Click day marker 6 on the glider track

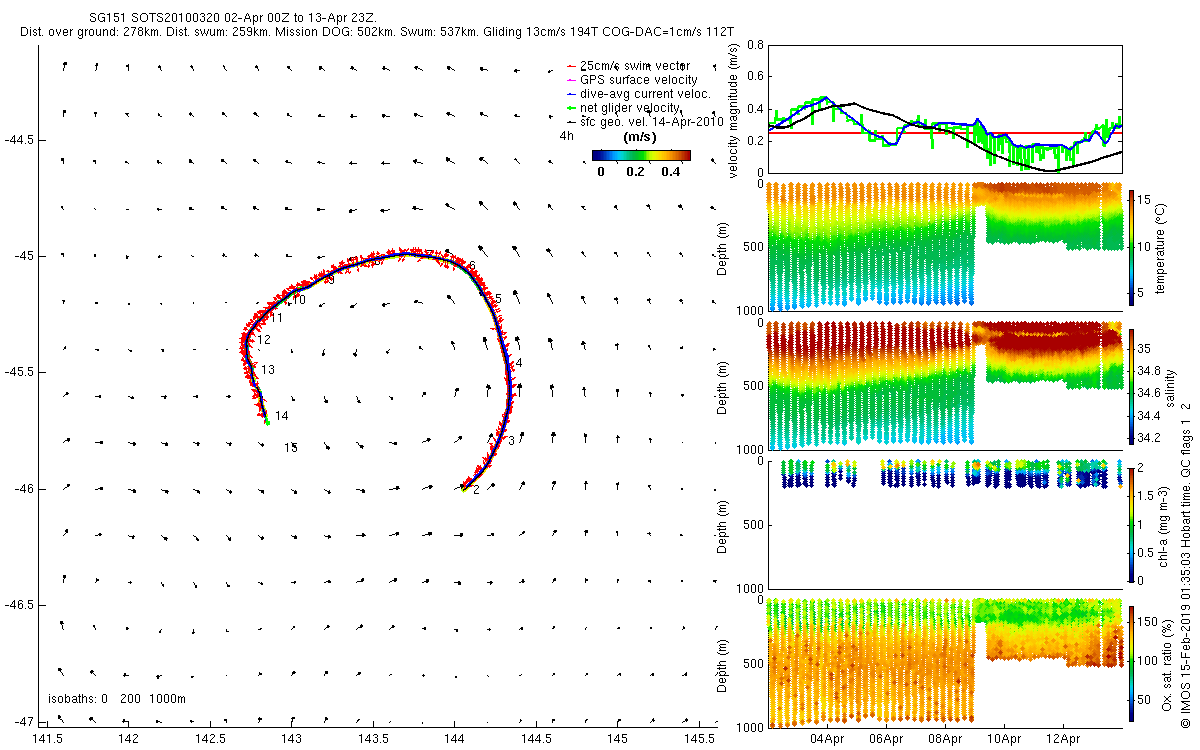click(471, 265)
